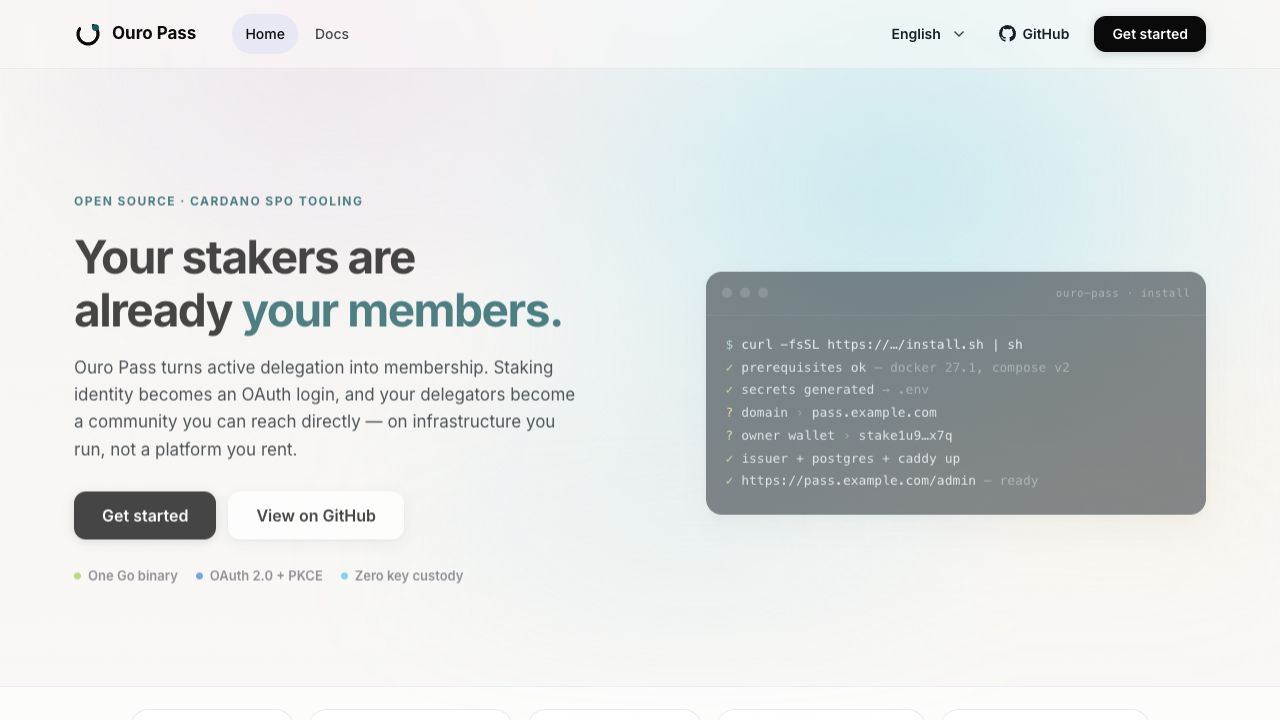This screenshot has width=1280, height=720.
Task: Click the 'domain › pass.example.com' terminal line
Action: pos(831,412)
